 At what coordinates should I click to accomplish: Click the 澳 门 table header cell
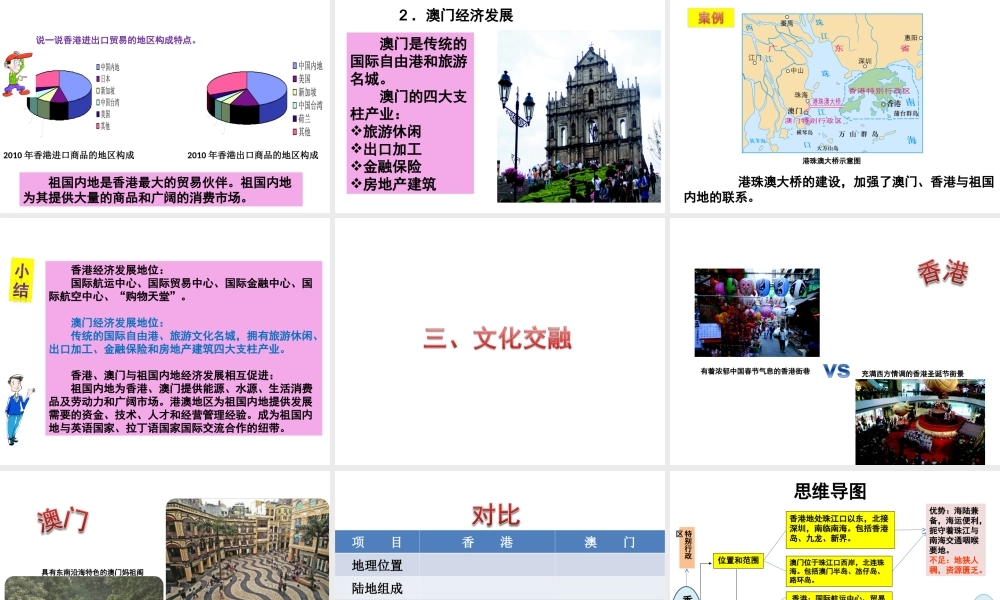[610, 542]
